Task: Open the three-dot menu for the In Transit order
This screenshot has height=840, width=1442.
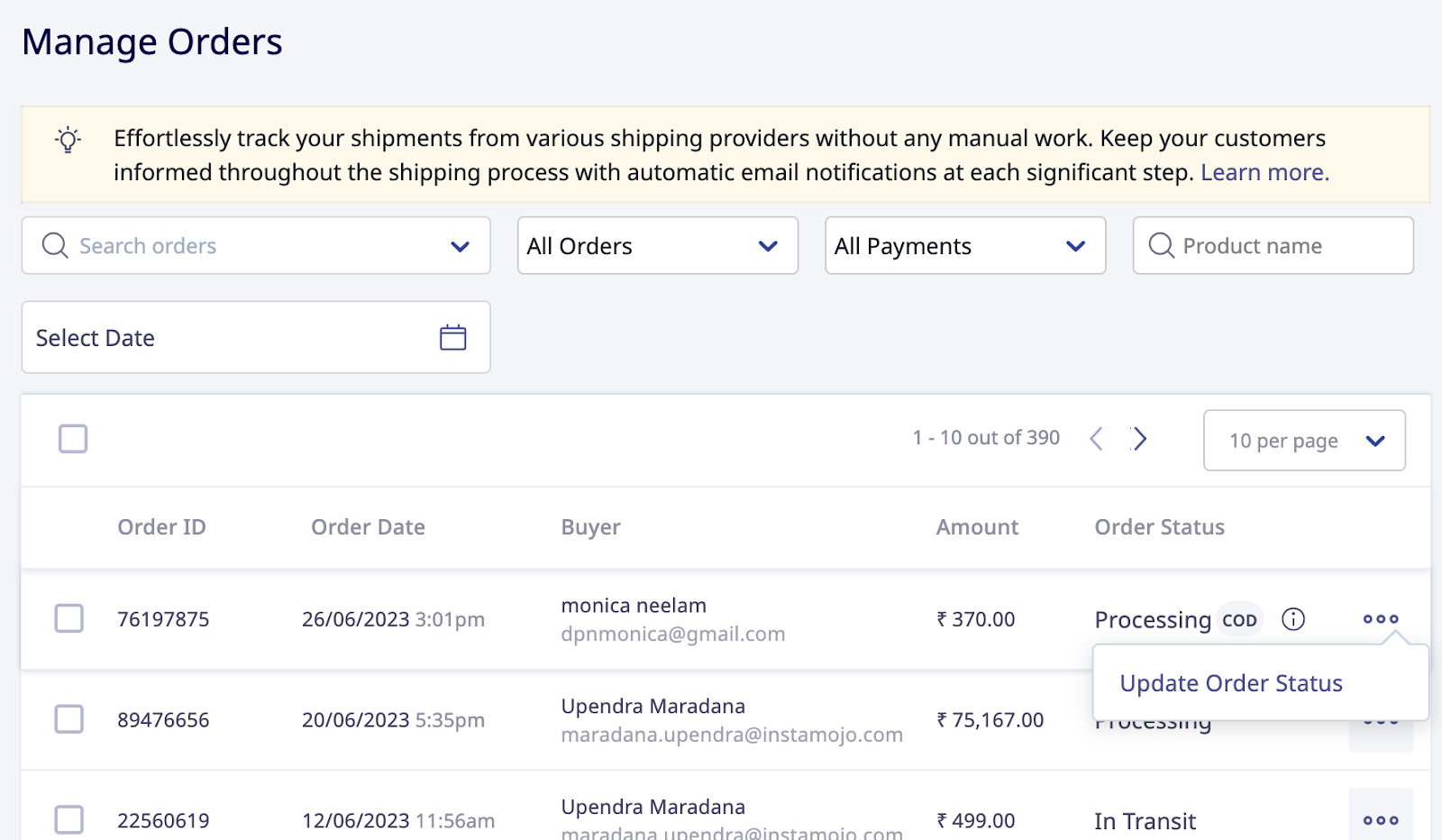Action: (x=1380, y=819)
